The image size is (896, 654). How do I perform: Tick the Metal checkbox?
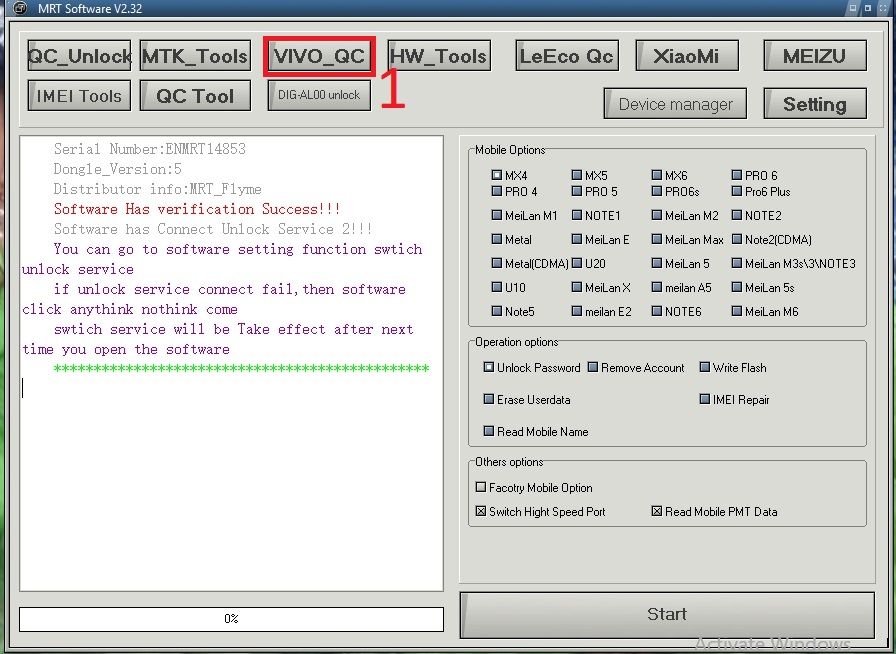tap(497, 239)
